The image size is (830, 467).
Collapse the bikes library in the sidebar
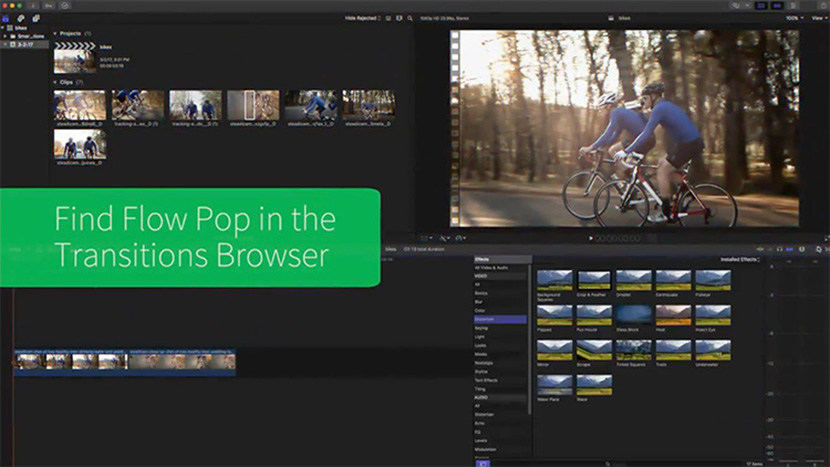pos(3,28)
